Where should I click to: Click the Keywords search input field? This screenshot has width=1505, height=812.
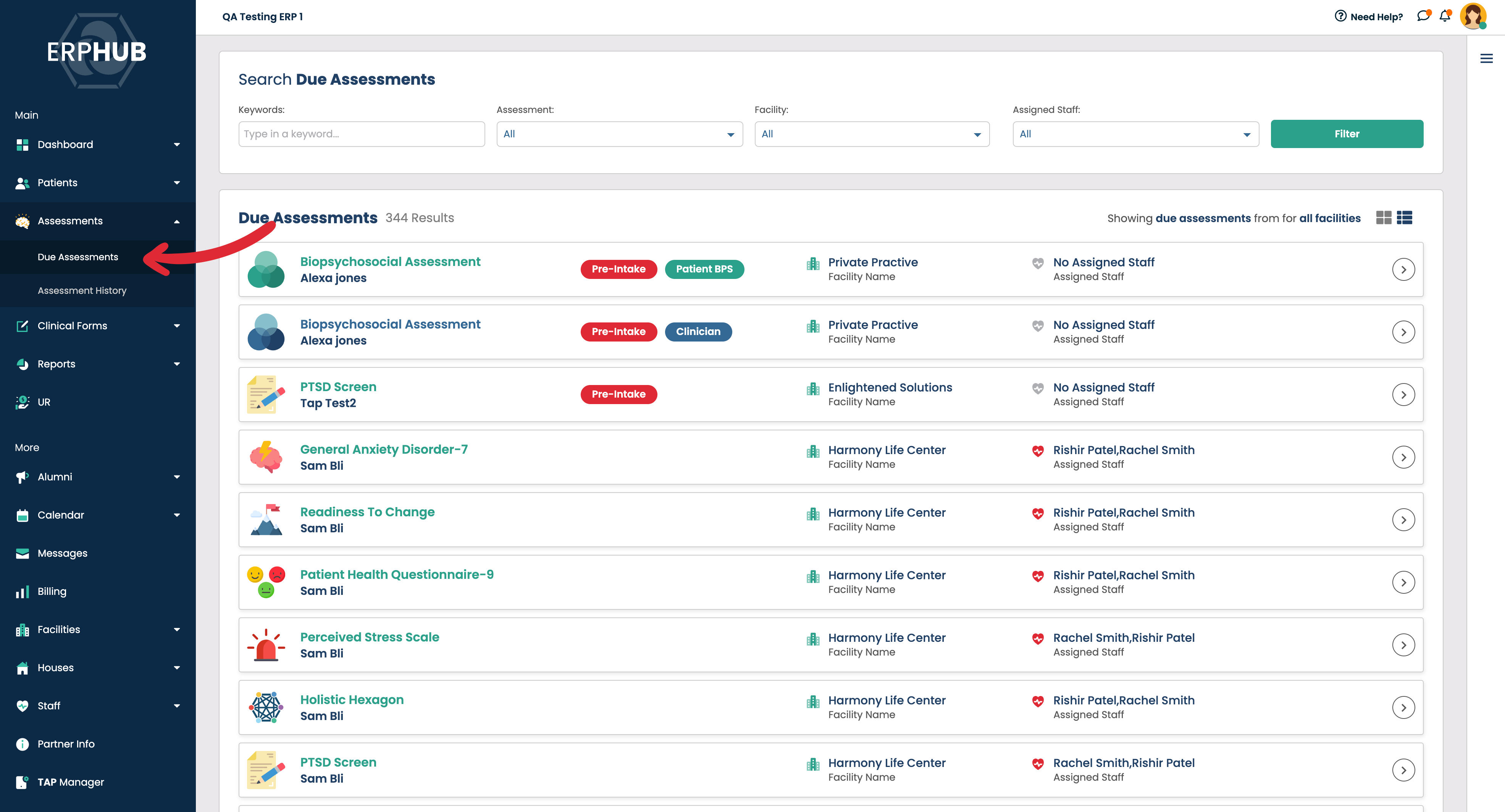click(361, 134)
